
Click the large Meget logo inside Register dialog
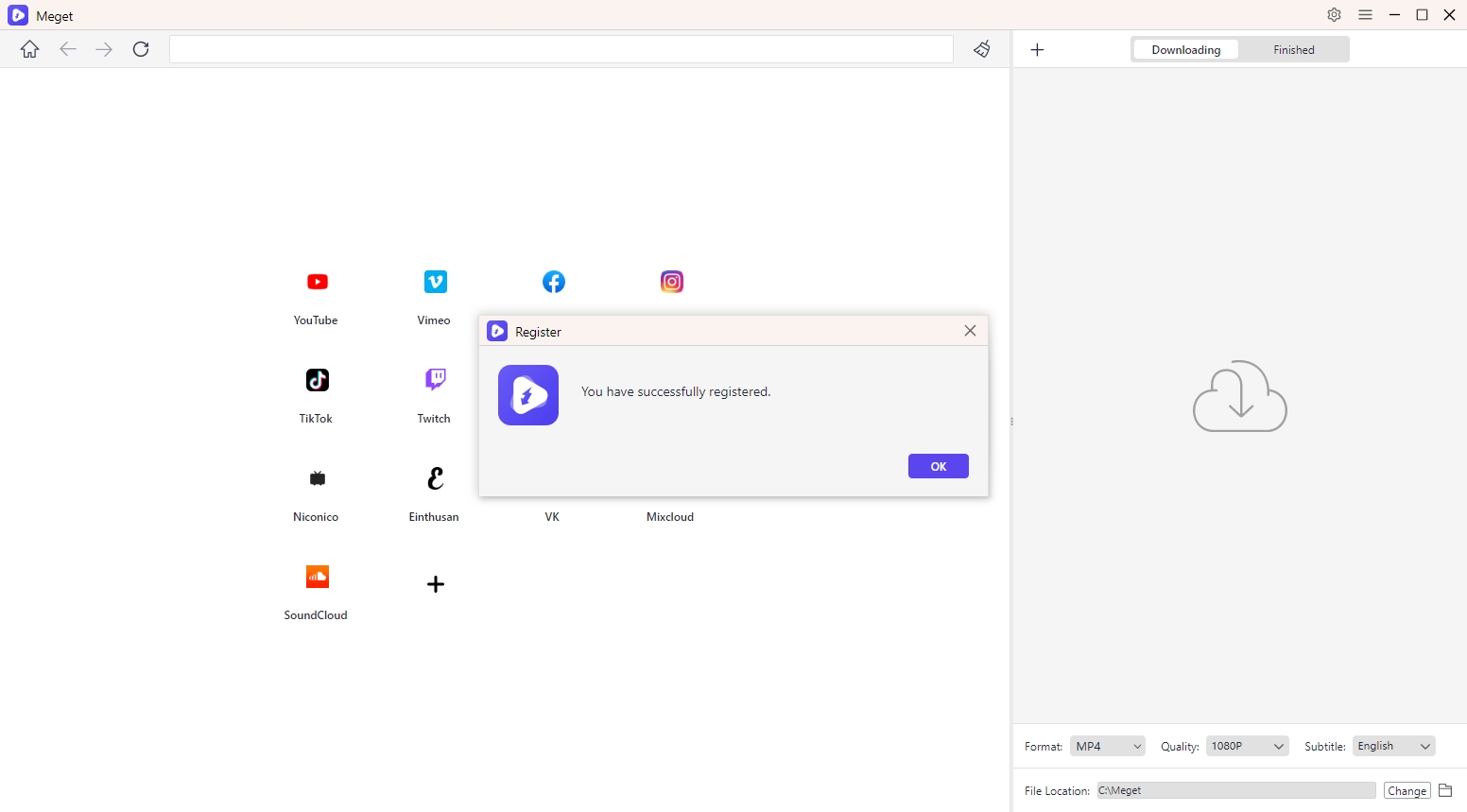pos(528,395)
